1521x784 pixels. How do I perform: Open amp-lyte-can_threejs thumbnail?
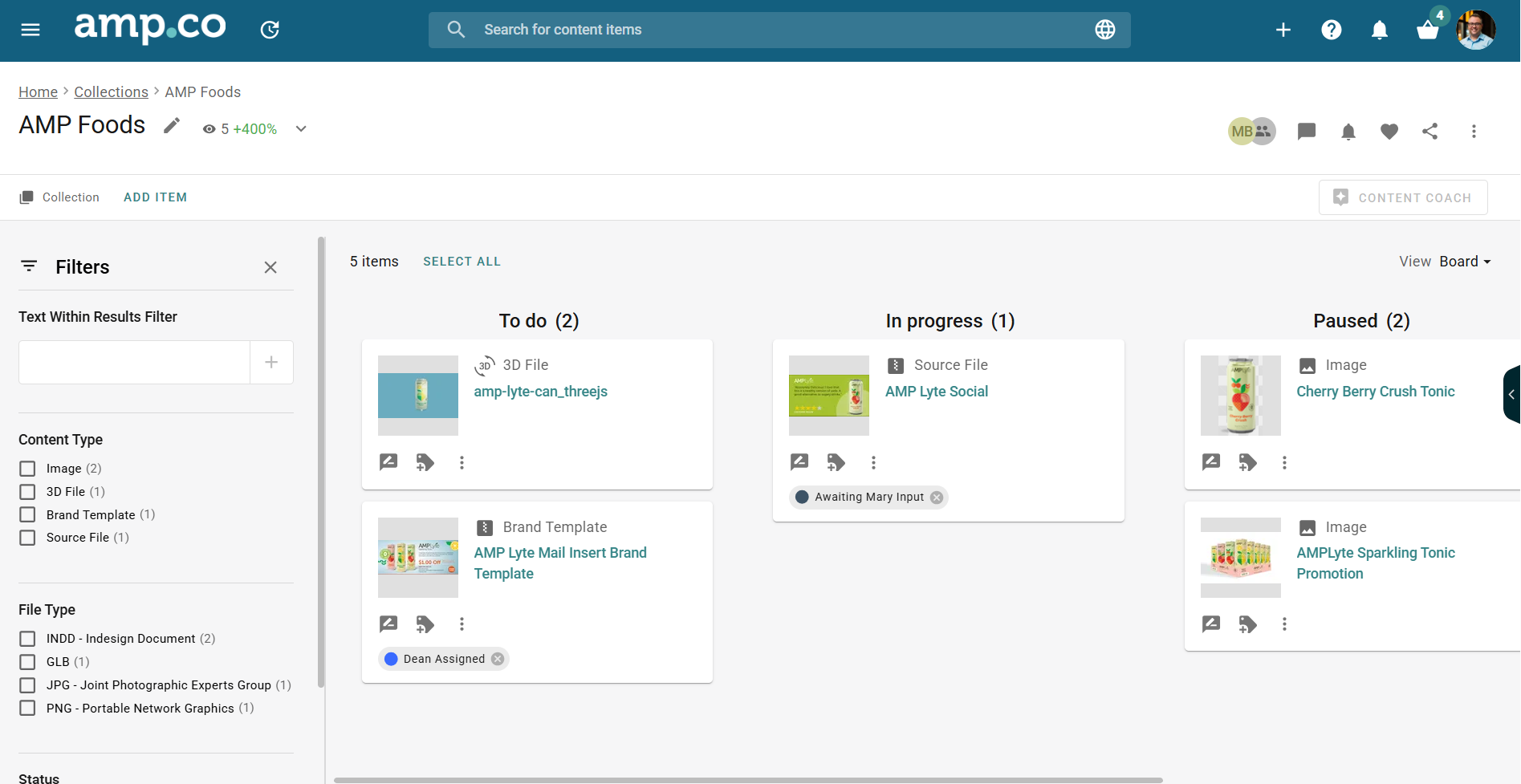(x=418, y=396)
